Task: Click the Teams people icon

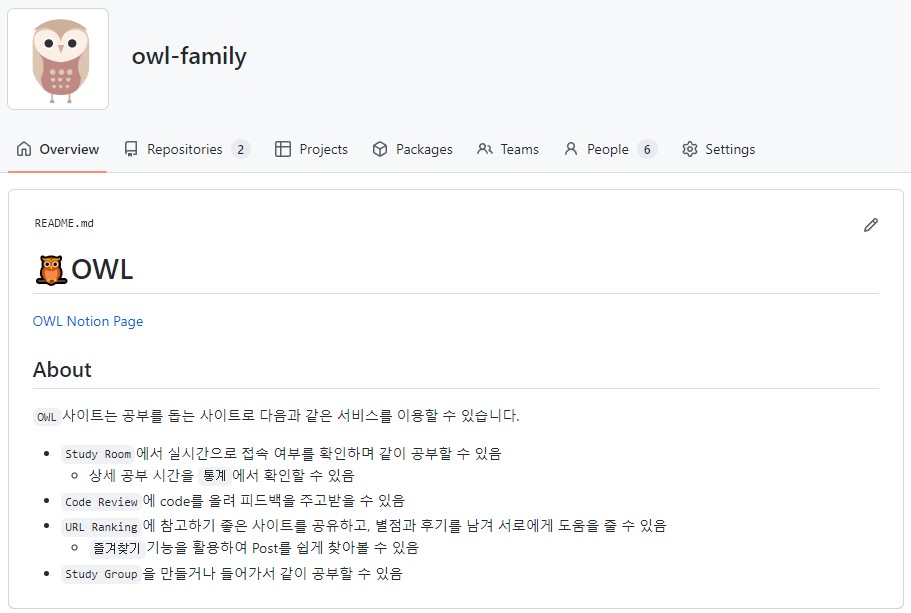Action: tap(485, 149)
